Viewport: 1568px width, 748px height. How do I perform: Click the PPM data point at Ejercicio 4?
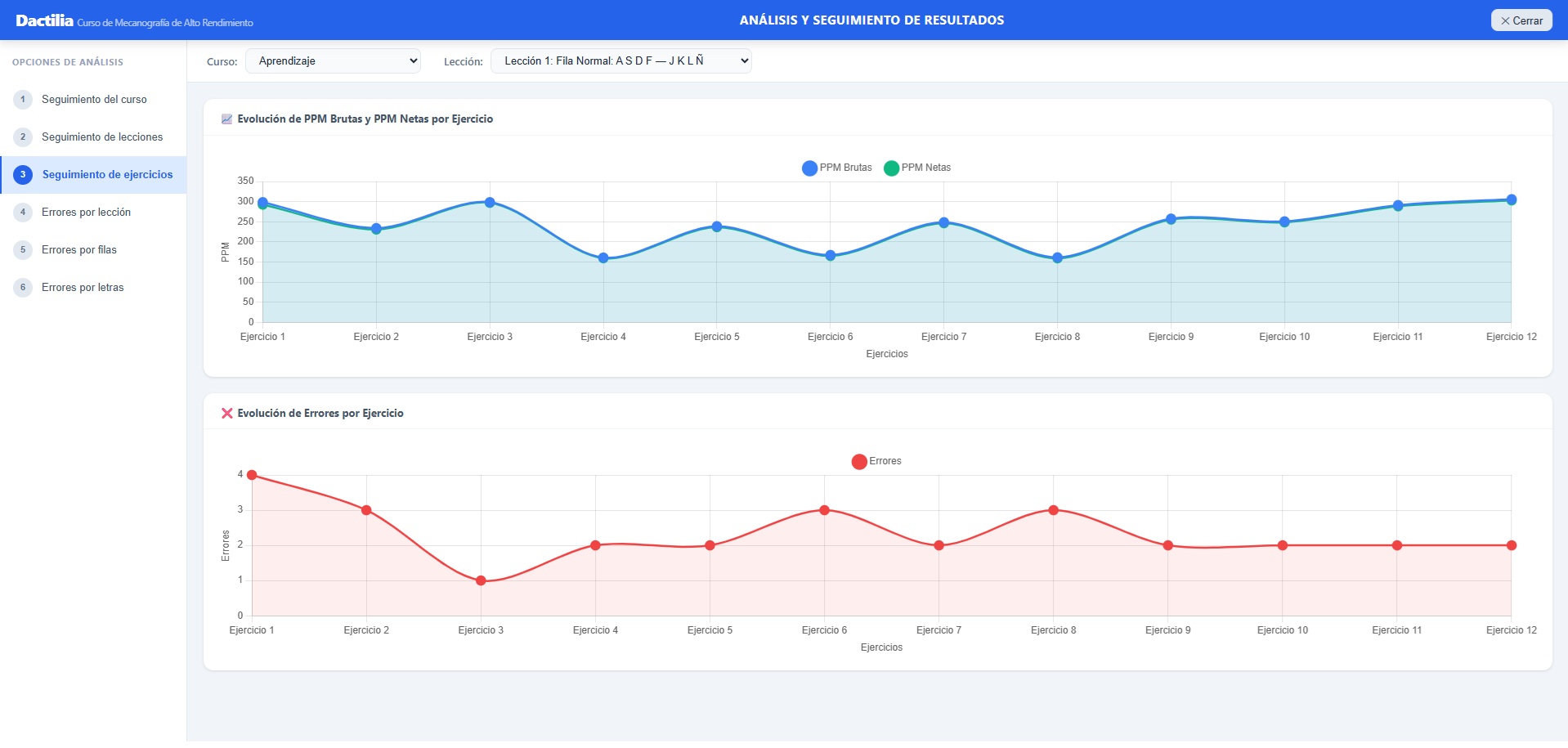pos(603,258)
